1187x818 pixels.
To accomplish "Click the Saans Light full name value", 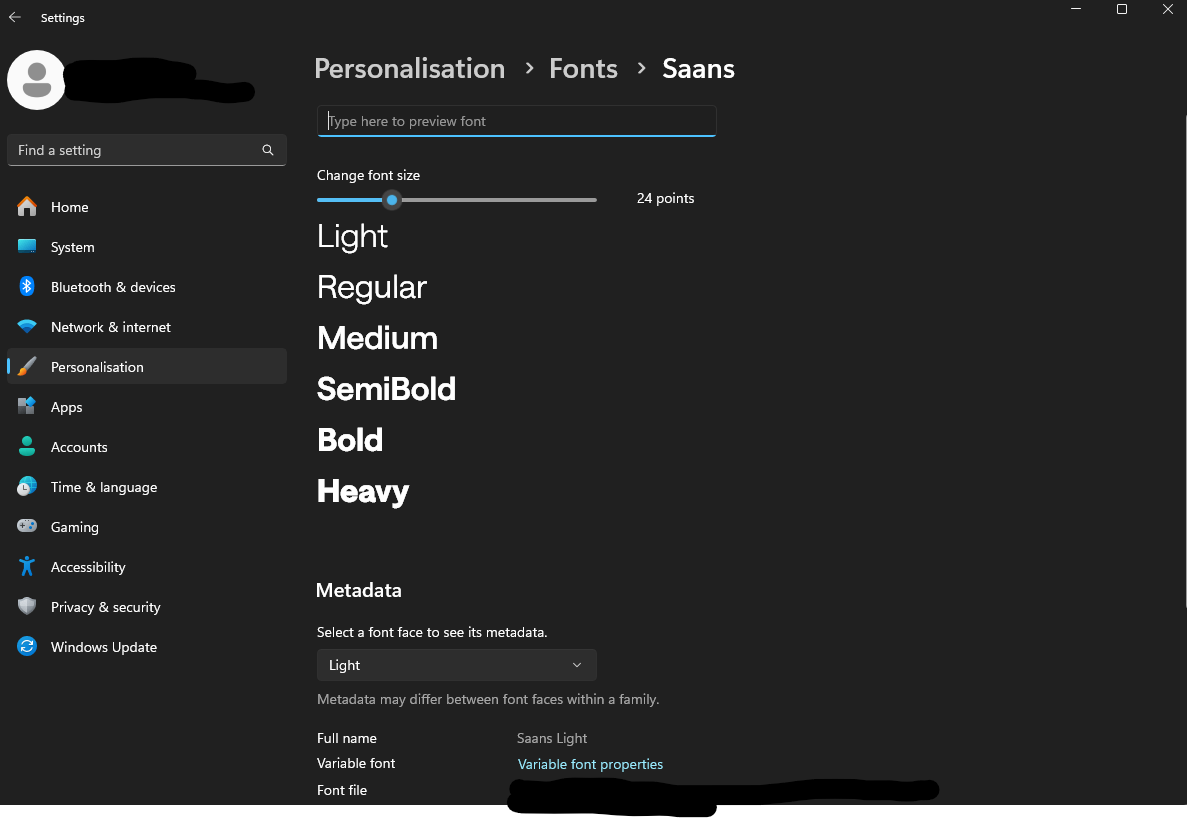I will point(552,739).
